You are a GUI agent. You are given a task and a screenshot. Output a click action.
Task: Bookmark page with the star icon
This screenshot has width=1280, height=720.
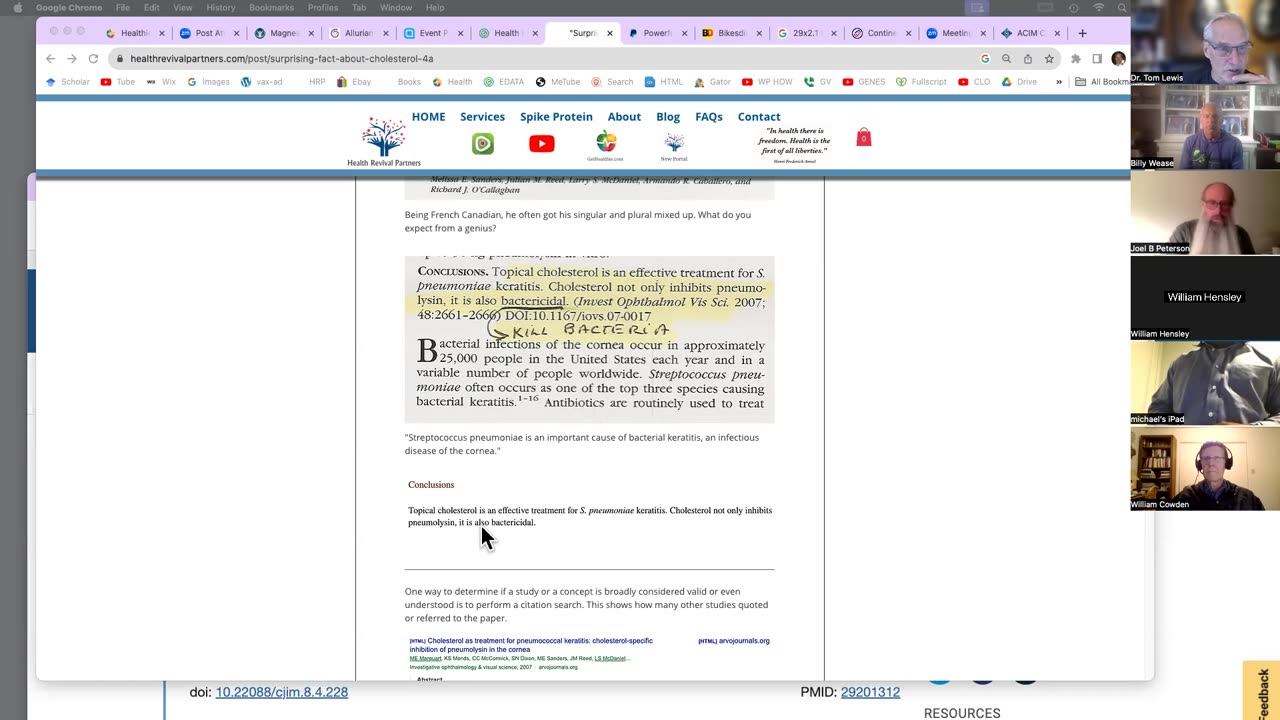click(1049, 59)
